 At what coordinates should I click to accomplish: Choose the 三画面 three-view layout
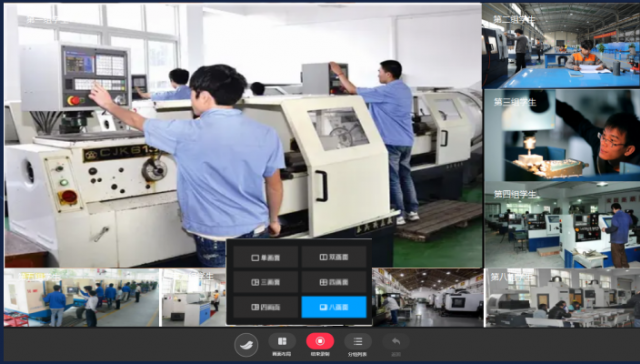(x=266, y=282)
